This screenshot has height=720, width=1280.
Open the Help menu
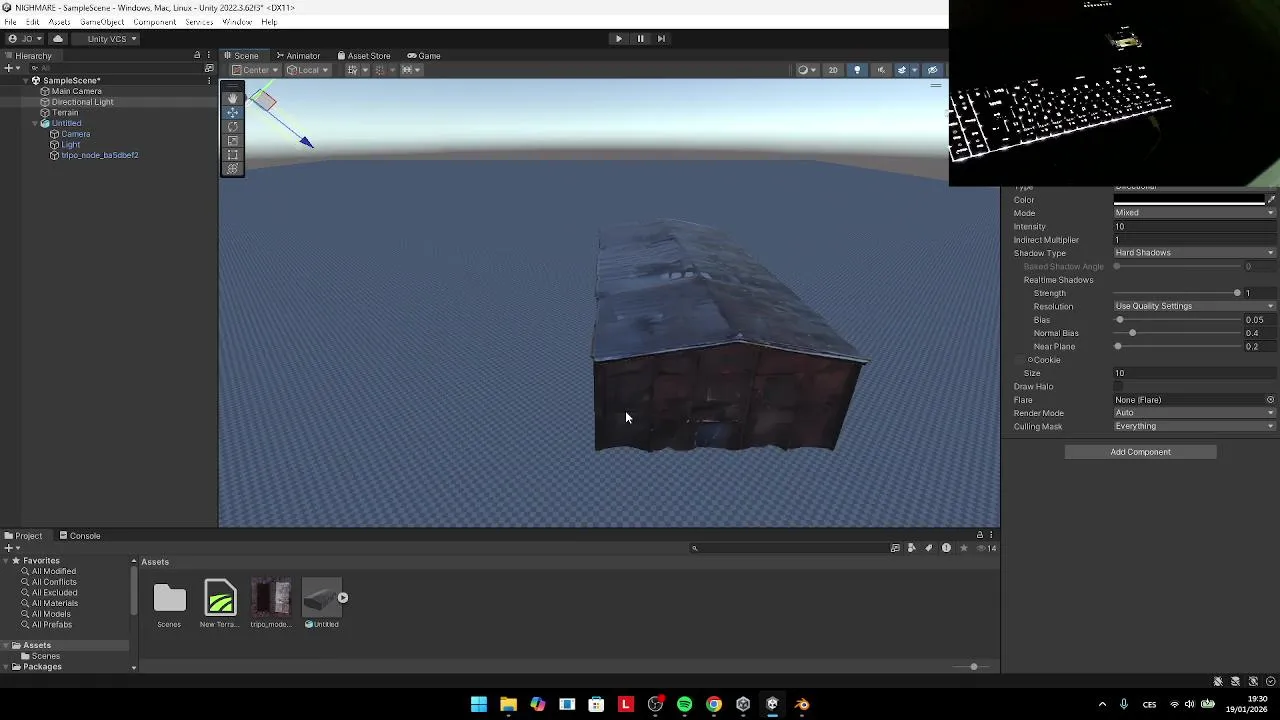tap(269, 22)
